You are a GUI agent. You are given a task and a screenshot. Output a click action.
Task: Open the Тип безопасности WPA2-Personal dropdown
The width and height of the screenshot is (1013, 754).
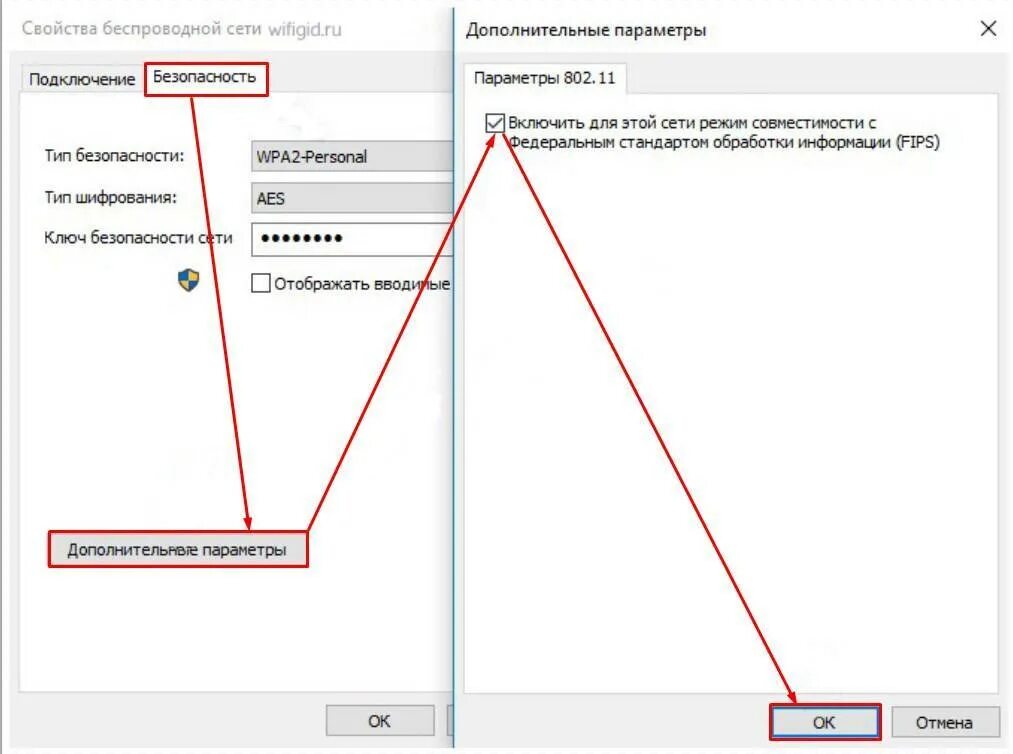point(352,156)
